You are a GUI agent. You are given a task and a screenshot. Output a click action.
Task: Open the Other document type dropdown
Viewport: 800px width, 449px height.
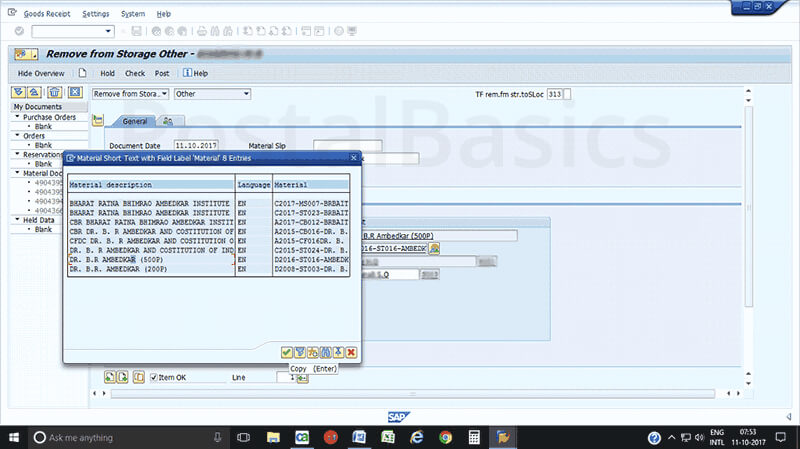[212, 94]
